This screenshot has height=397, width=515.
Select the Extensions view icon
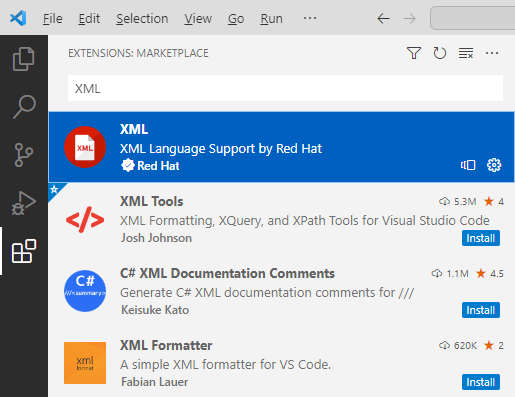[x=24, y=251]
